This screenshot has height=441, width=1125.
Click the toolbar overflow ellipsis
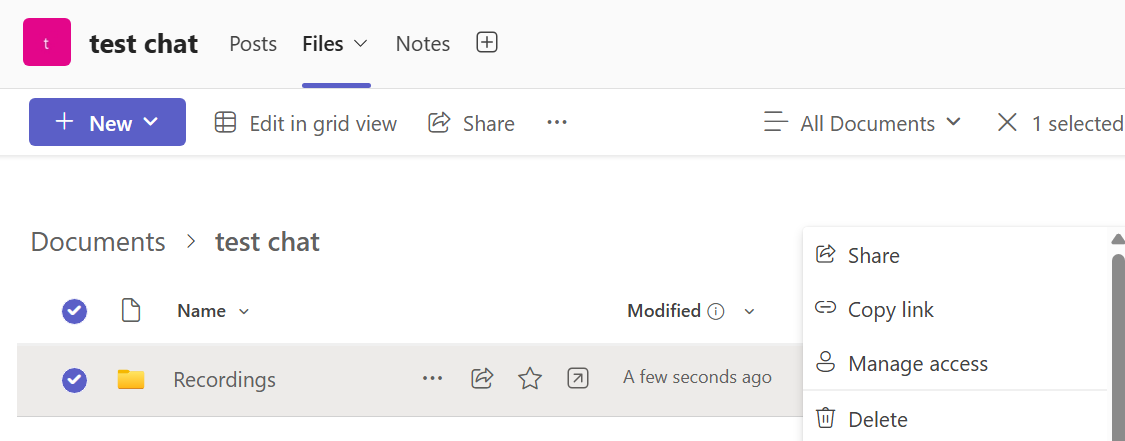pyautogui.click(x=557, y=123)
